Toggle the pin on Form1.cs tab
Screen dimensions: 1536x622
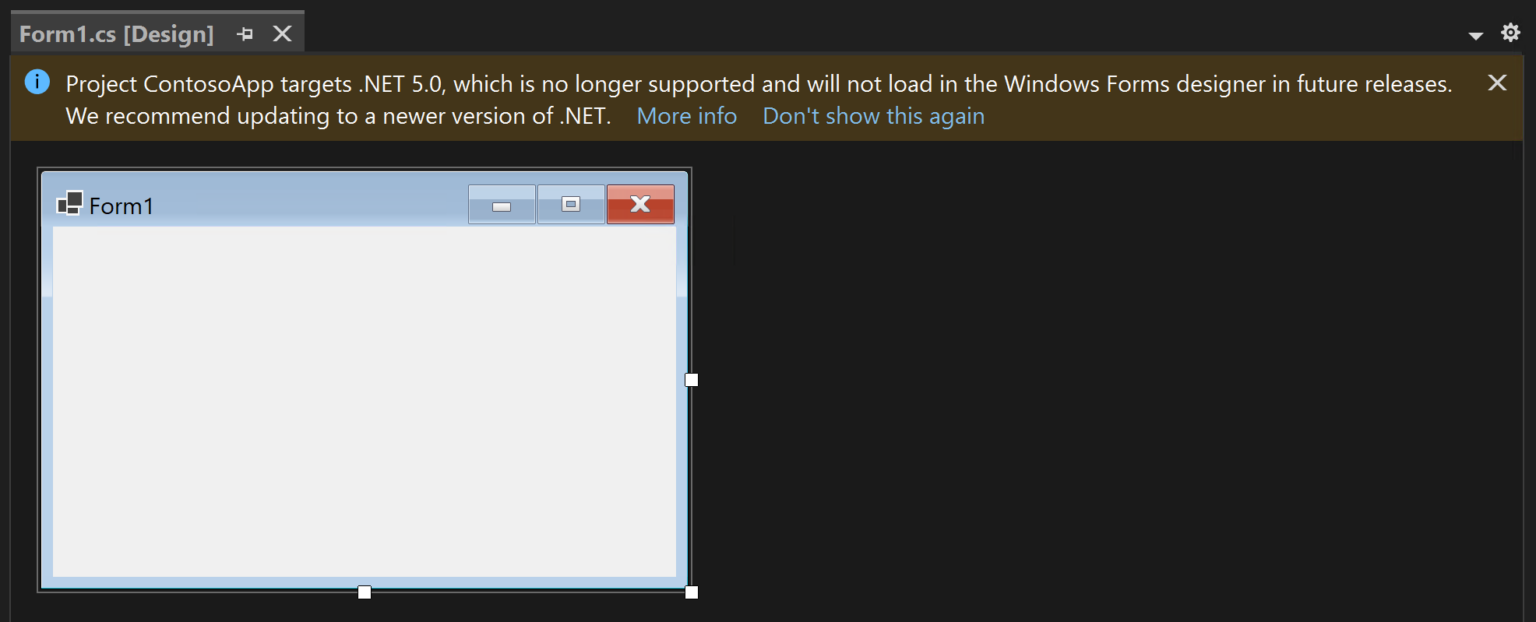(245, 34)
